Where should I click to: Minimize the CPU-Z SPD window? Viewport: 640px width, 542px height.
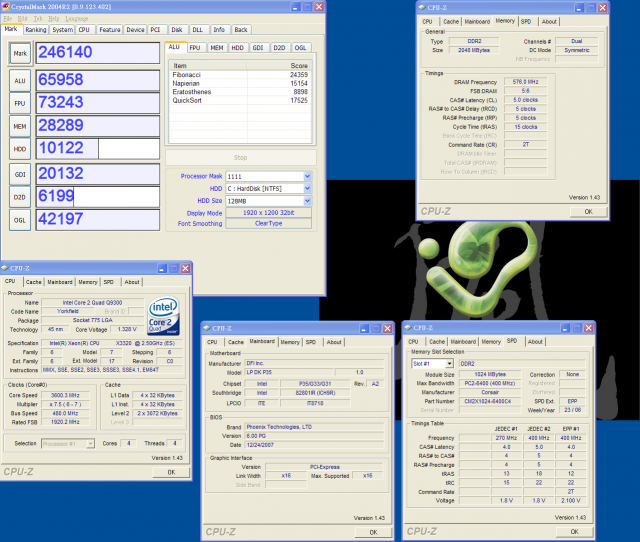[x=565, y=328]
